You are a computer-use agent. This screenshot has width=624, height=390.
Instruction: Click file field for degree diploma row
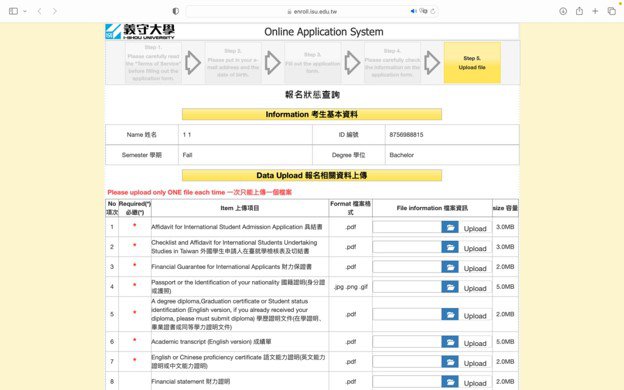coord(407,314)
